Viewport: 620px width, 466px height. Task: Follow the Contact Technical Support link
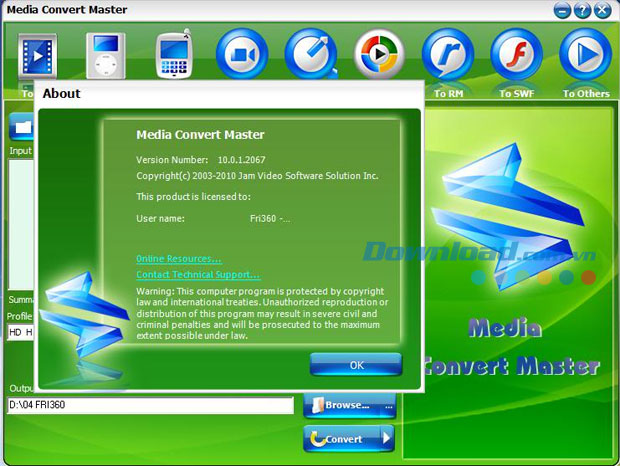tap(198, 275)
